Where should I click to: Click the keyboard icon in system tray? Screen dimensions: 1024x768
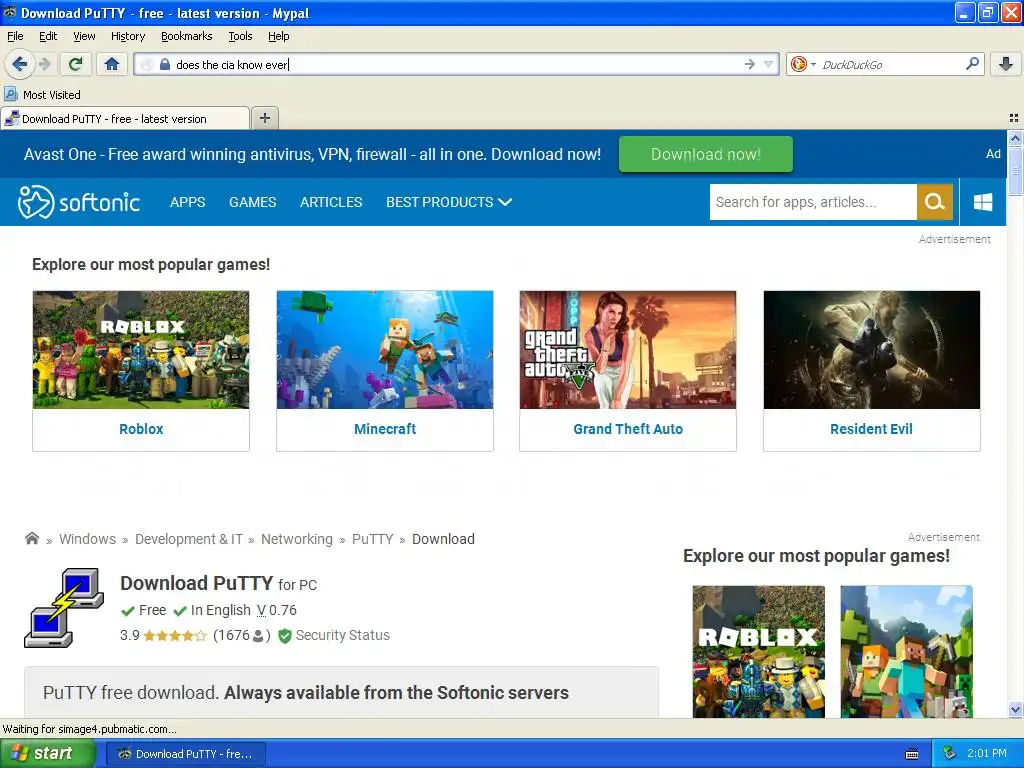[912, 754]
